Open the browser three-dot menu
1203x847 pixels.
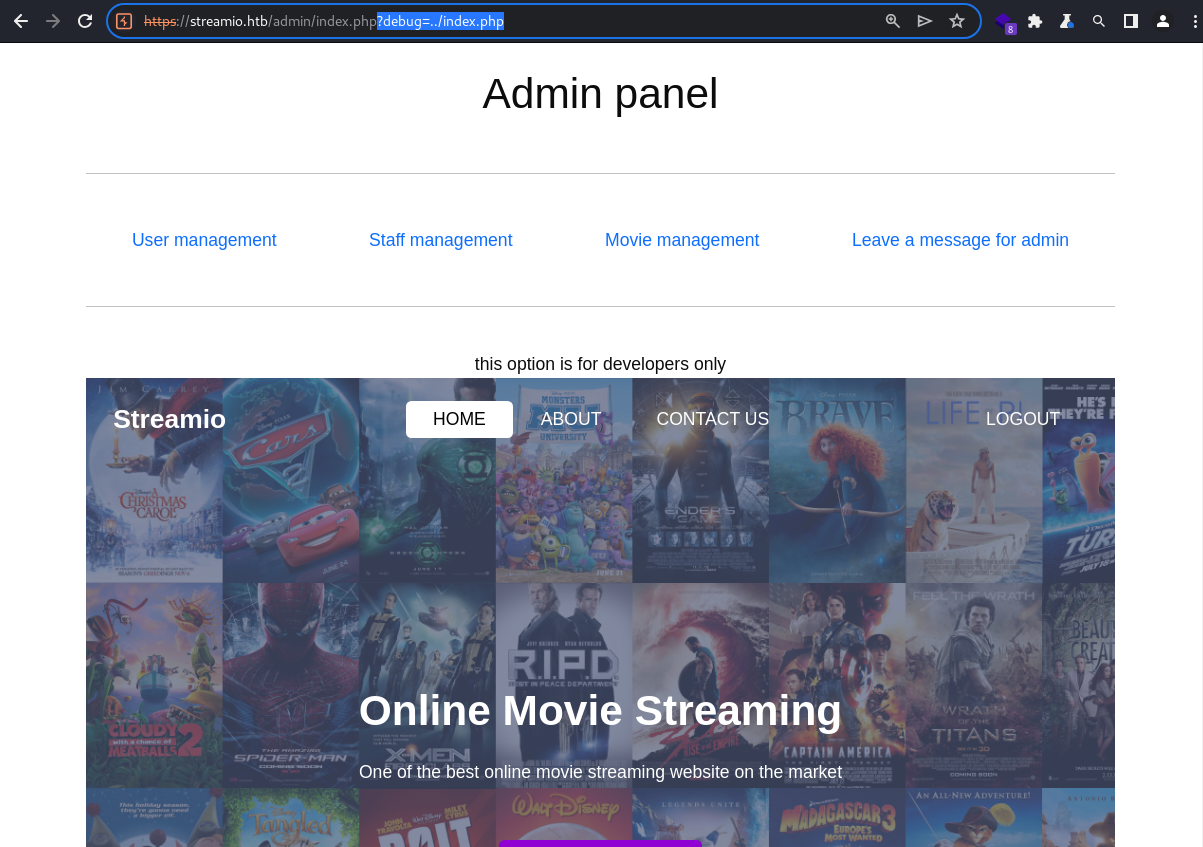pyautogui.click(x=1194, y=21)
